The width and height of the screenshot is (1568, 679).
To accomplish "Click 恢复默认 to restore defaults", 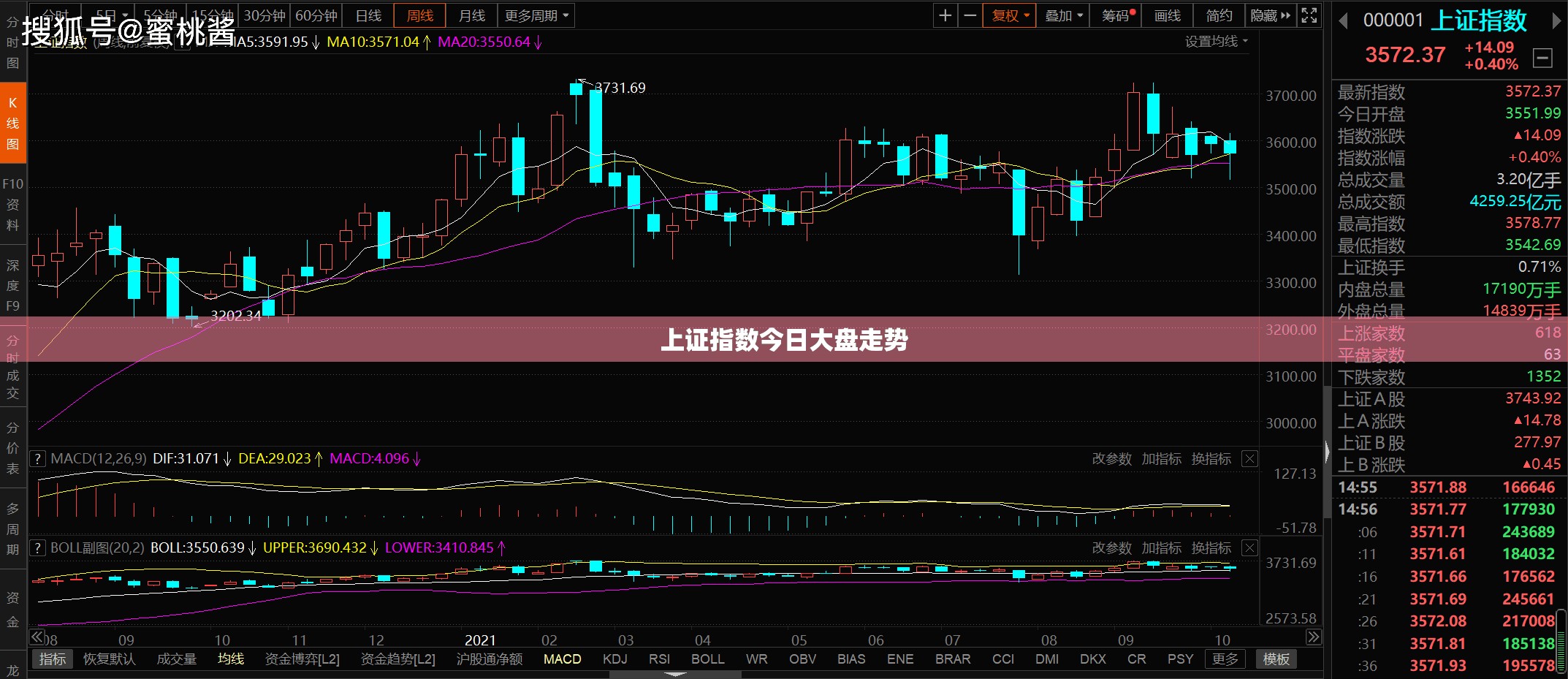I will [109, 659].
